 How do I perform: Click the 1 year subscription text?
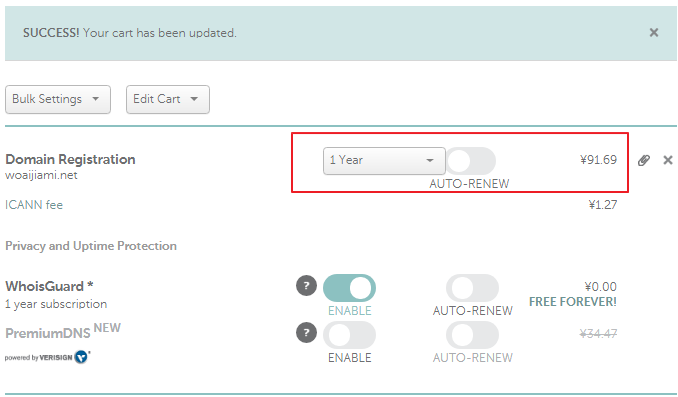[56, 304]
